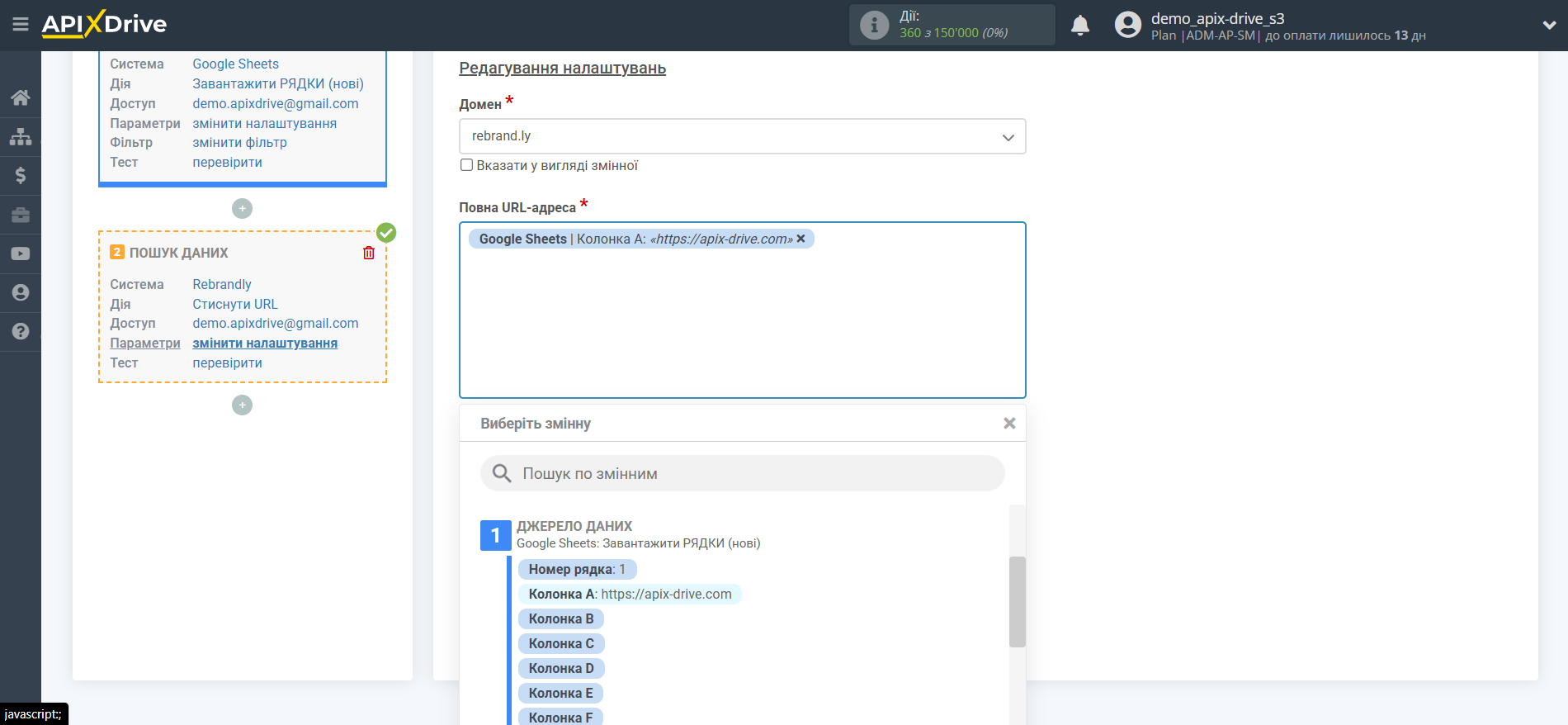Open the connections sitemap icon
This screenshot has height=725, width=1568.
[x=21, y=136]
